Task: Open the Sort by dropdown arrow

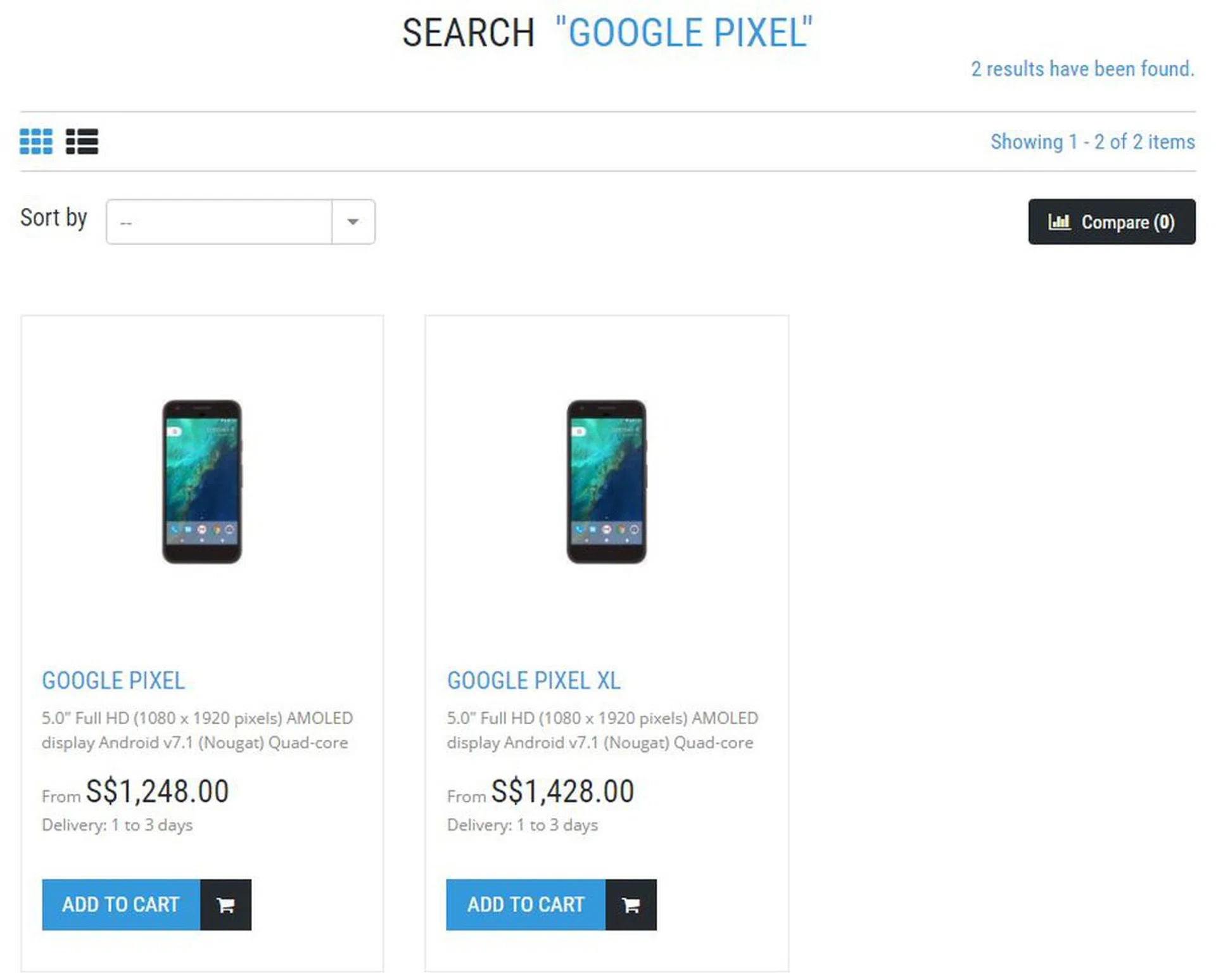Action: click(x=353, y=222)
